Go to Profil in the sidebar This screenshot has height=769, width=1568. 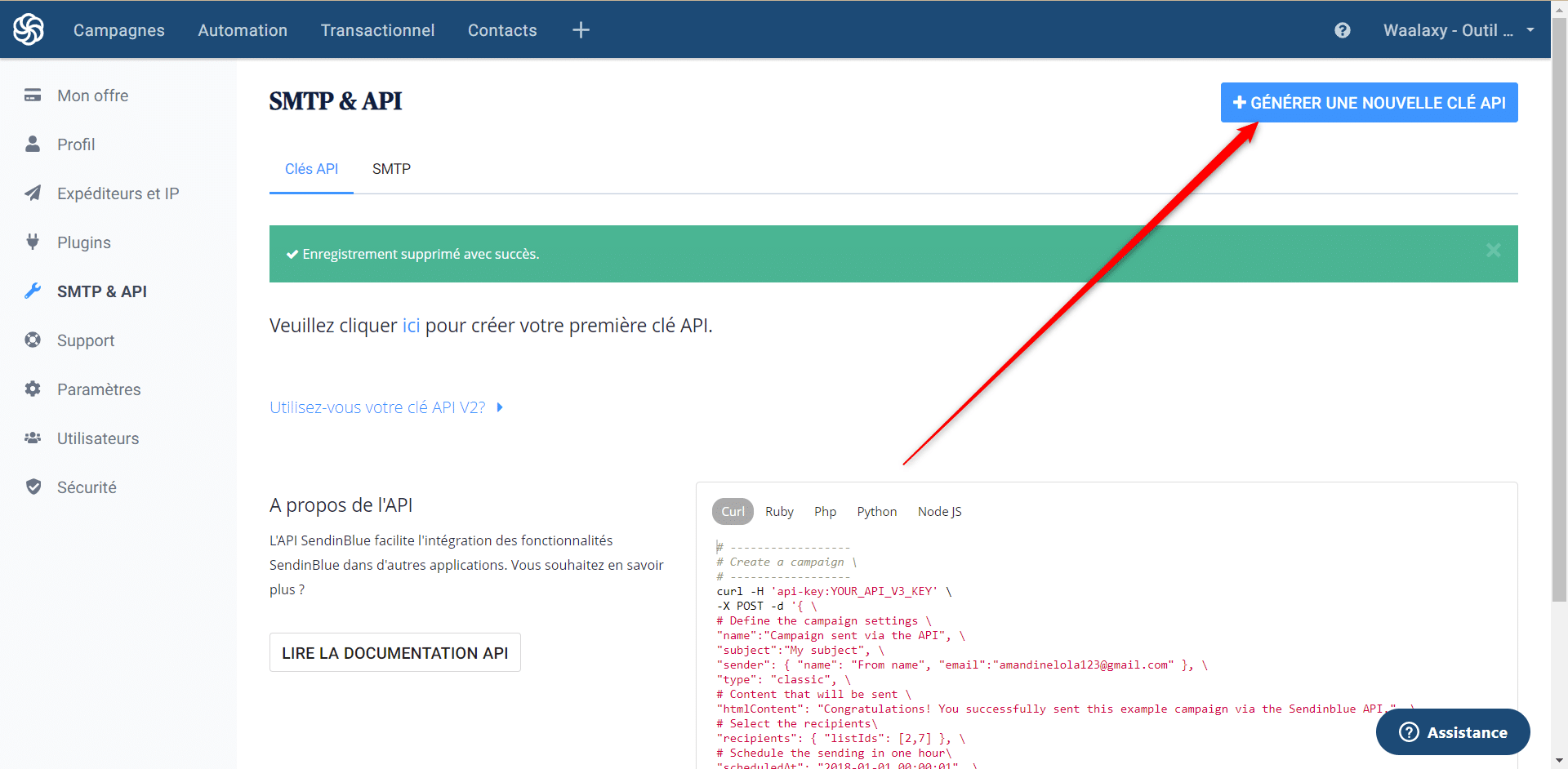coord(76,144)
